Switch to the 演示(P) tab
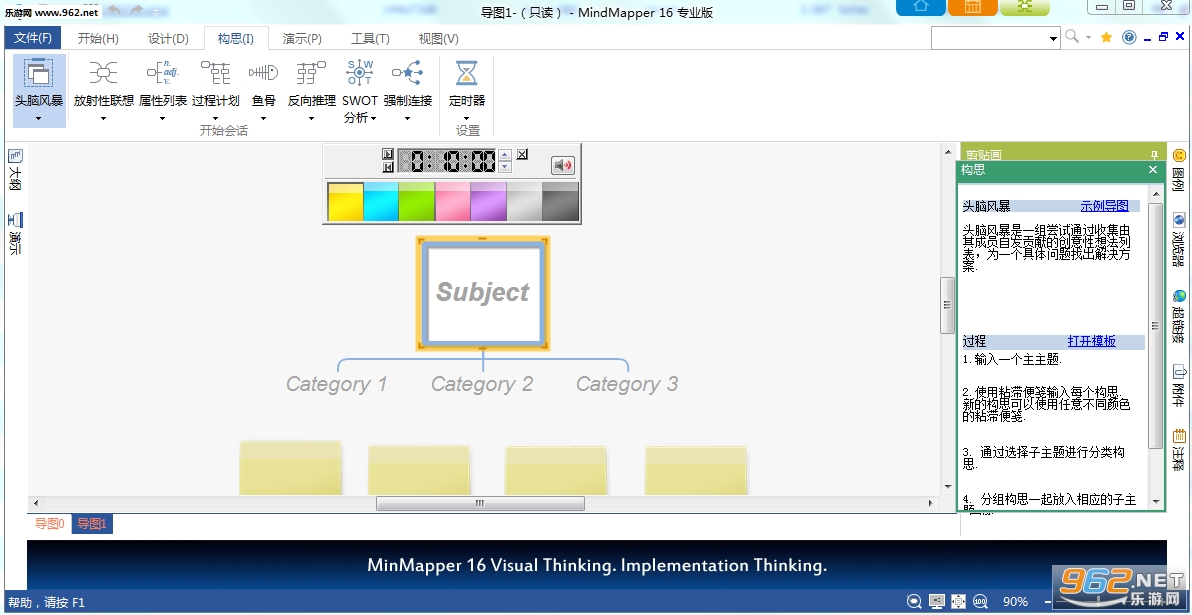The image size is (1192, 615). pos(302,39)
